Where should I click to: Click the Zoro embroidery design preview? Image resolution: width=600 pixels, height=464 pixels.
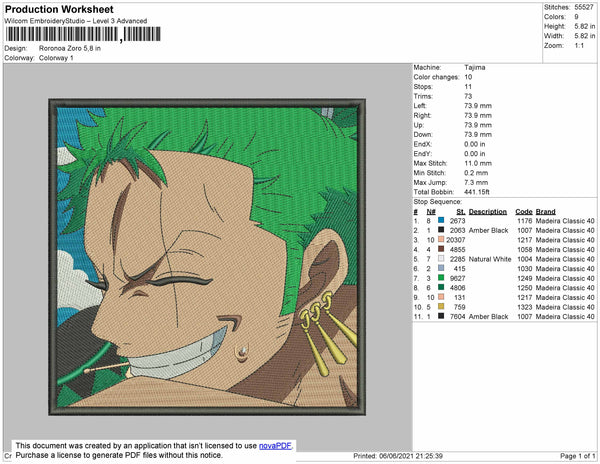coord(207,257)
